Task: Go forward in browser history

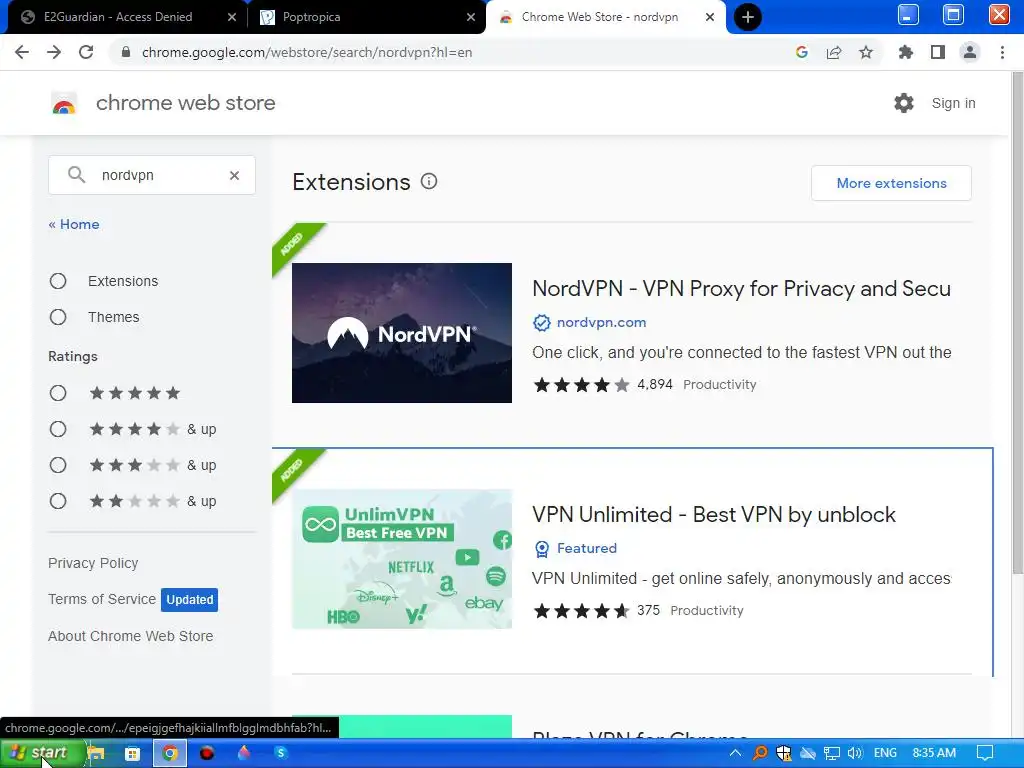Action: 54,52
